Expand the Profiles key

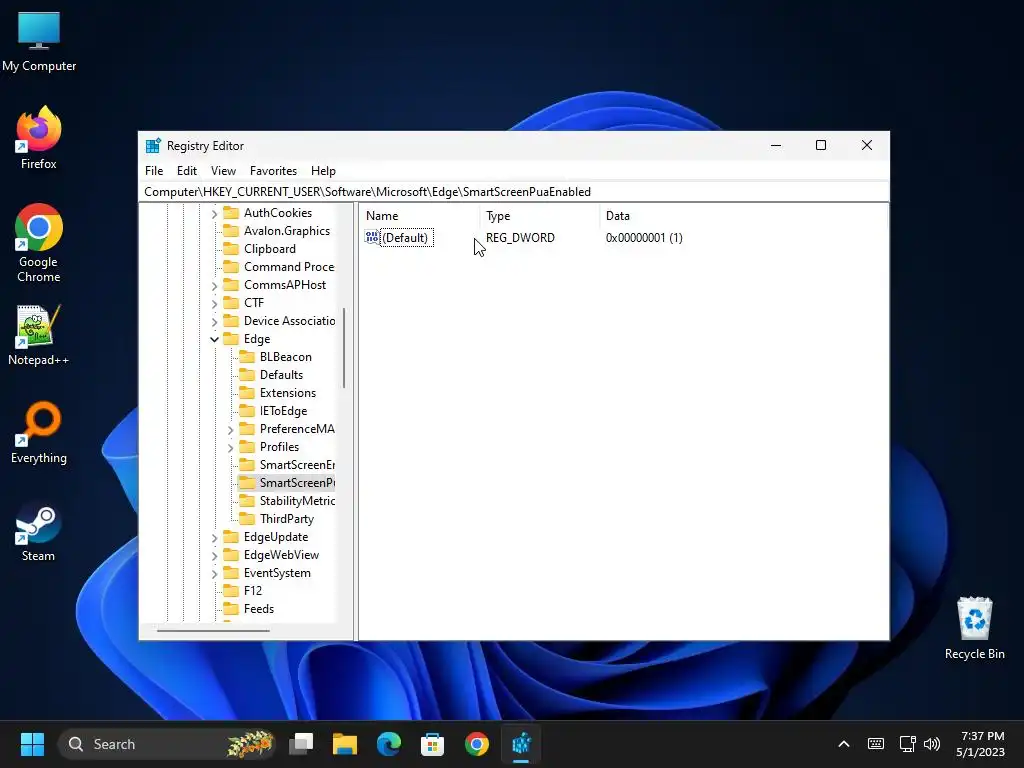pyautogui.click(x=230, y=447)
